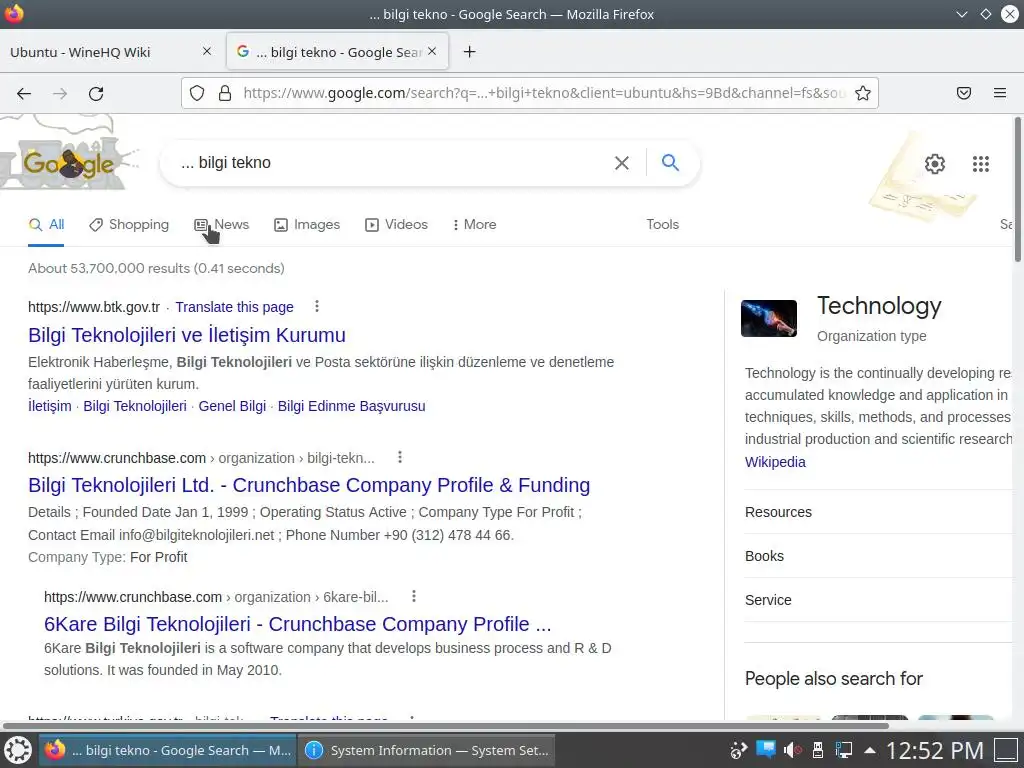1024x768 pixels.
Task: Open Google quick settings gear
Action: click(x=935, y=163)
